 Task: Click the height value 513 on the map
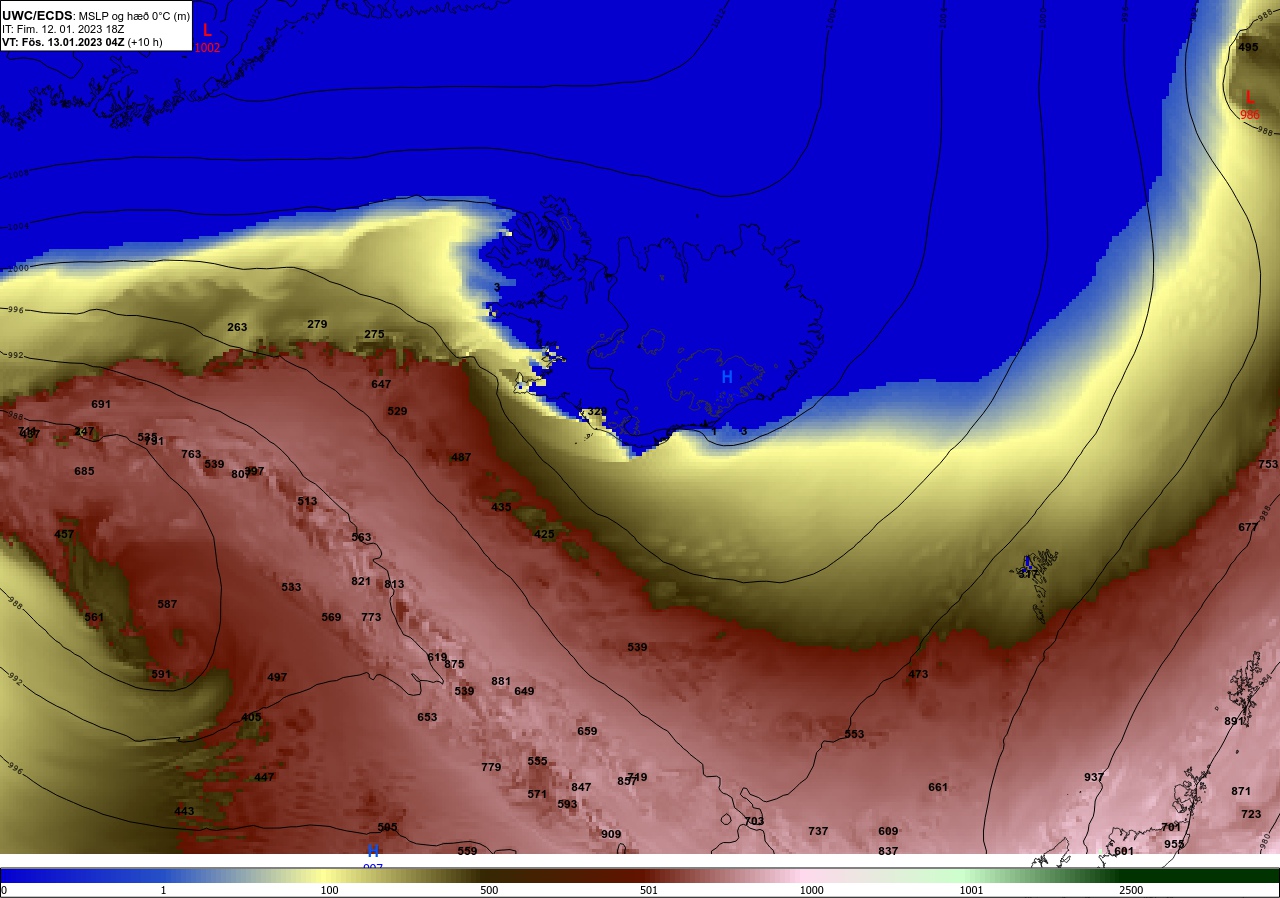point(307,502)
